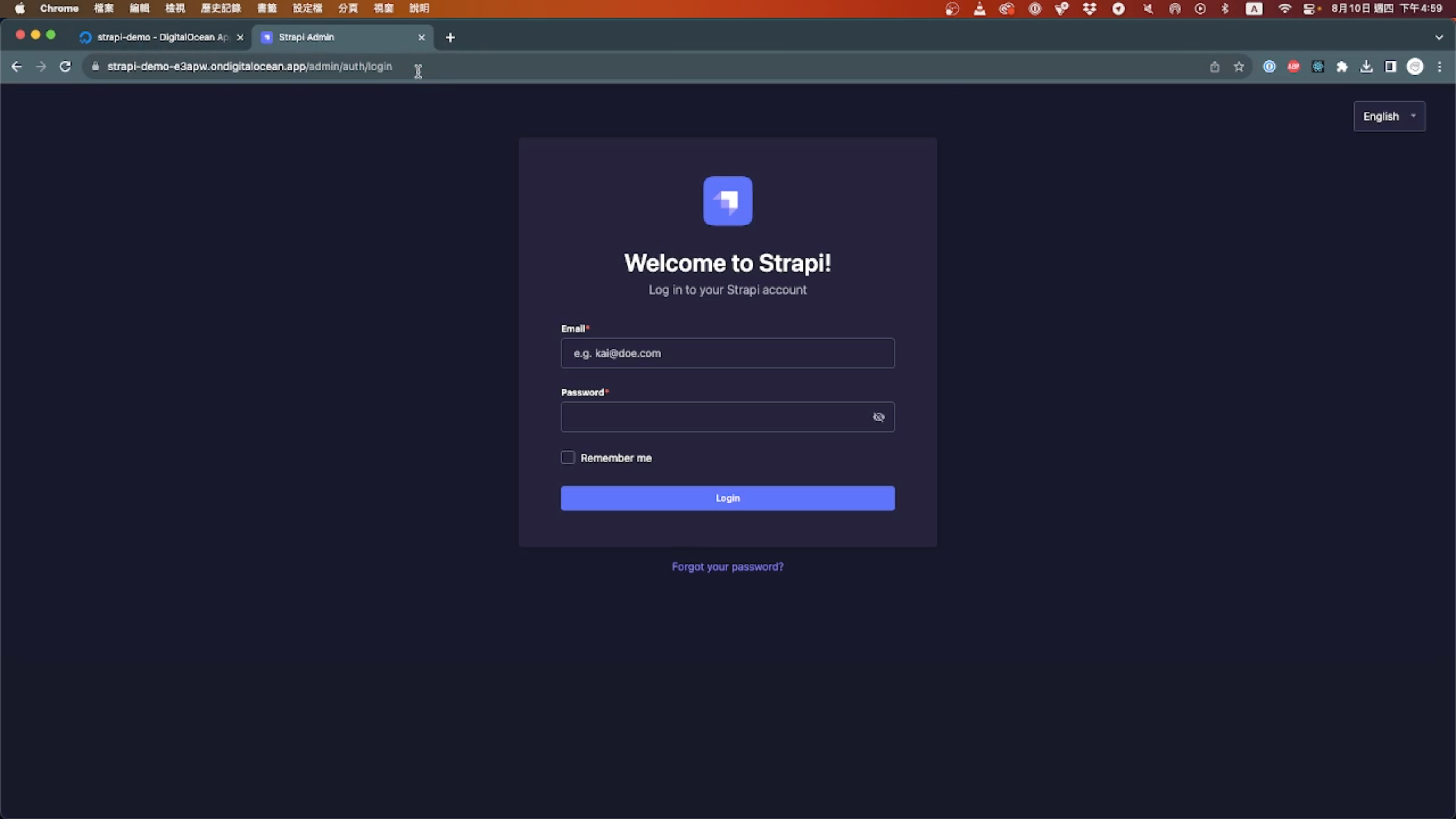
Task: Click inside the Email input field
Action: click(728, 353)
